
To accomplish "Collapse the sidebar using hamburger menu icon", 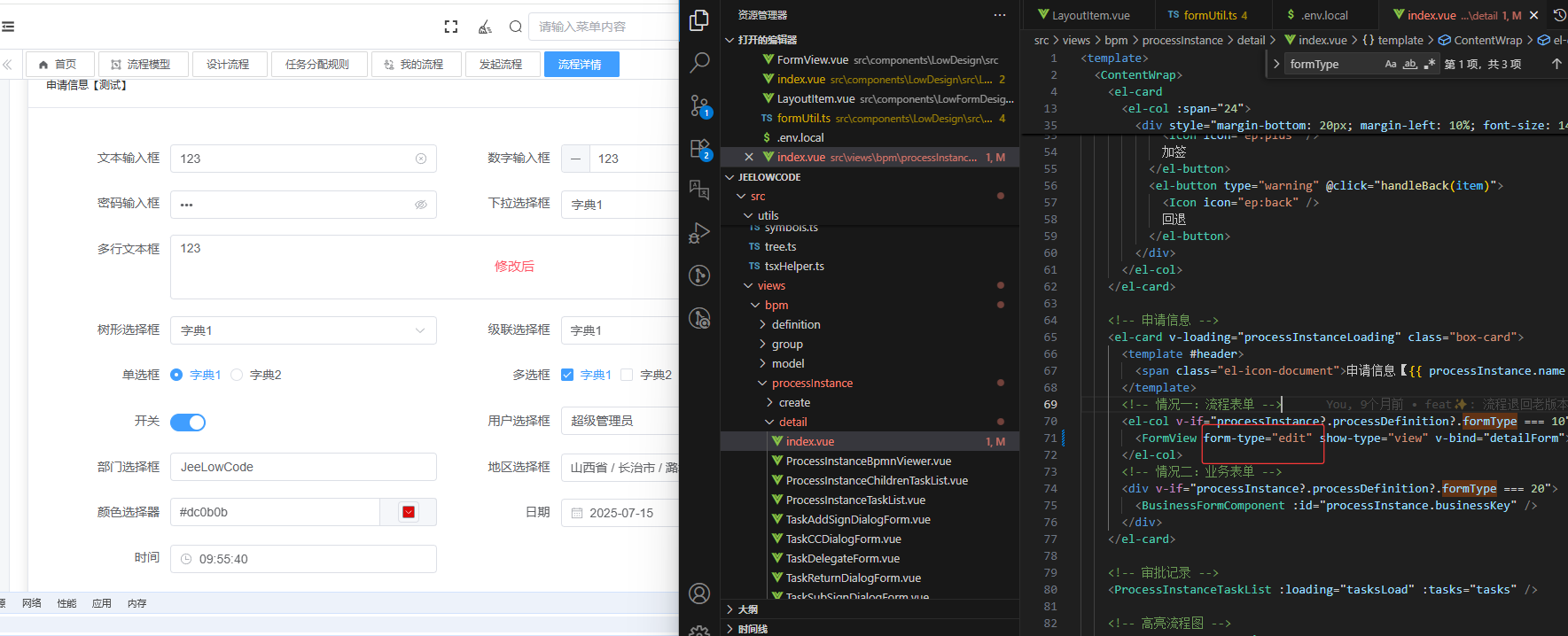I will coord(7,27).
